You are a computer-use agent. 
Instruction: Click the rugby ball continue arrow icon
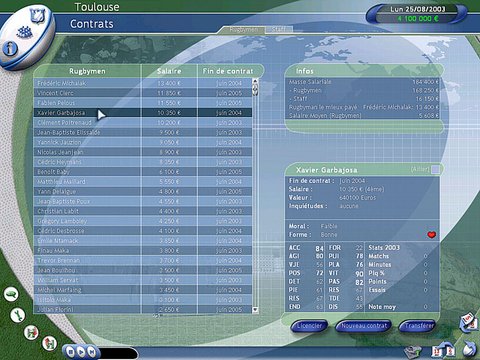click(x=469, y=349)
